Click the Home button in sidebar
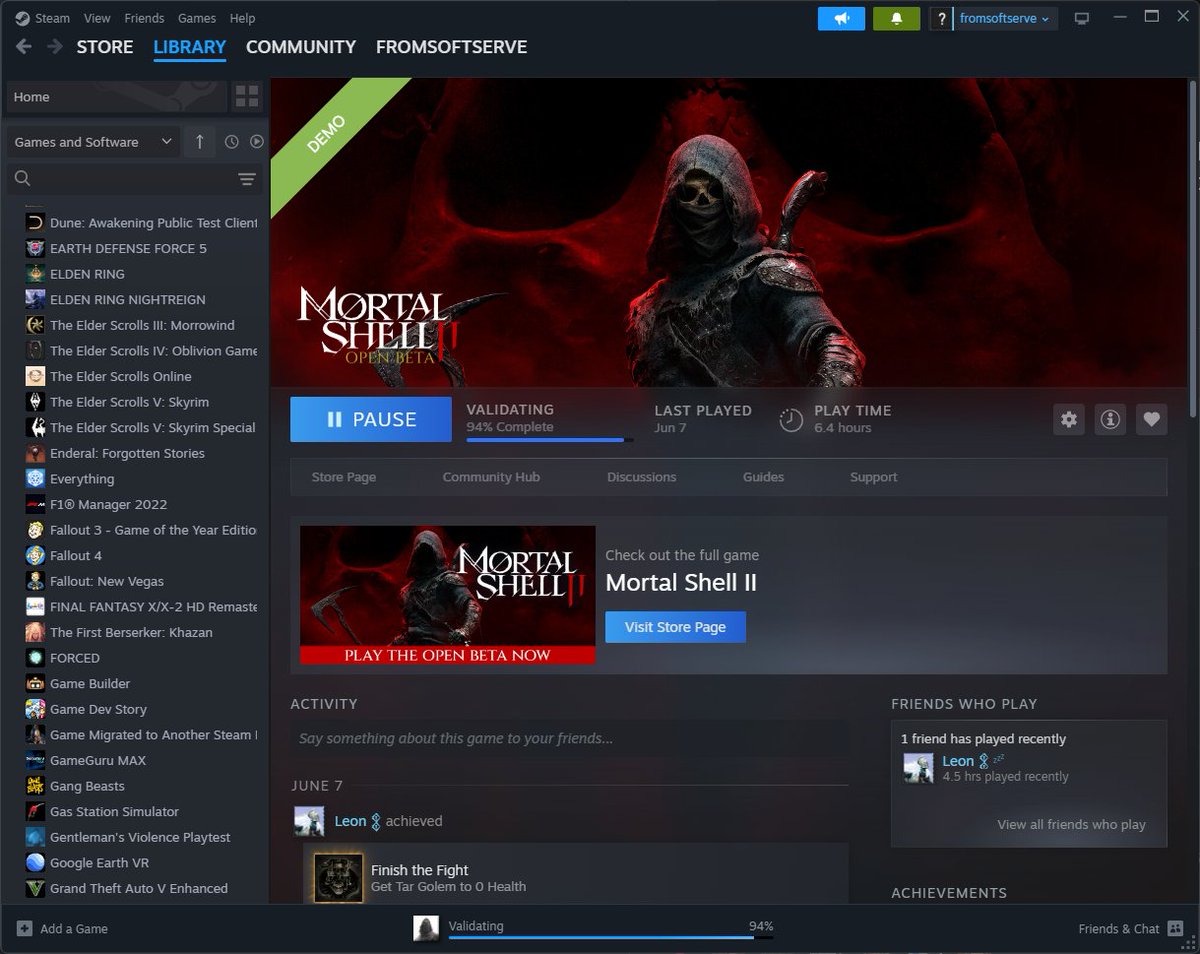 tap(117, 97)
